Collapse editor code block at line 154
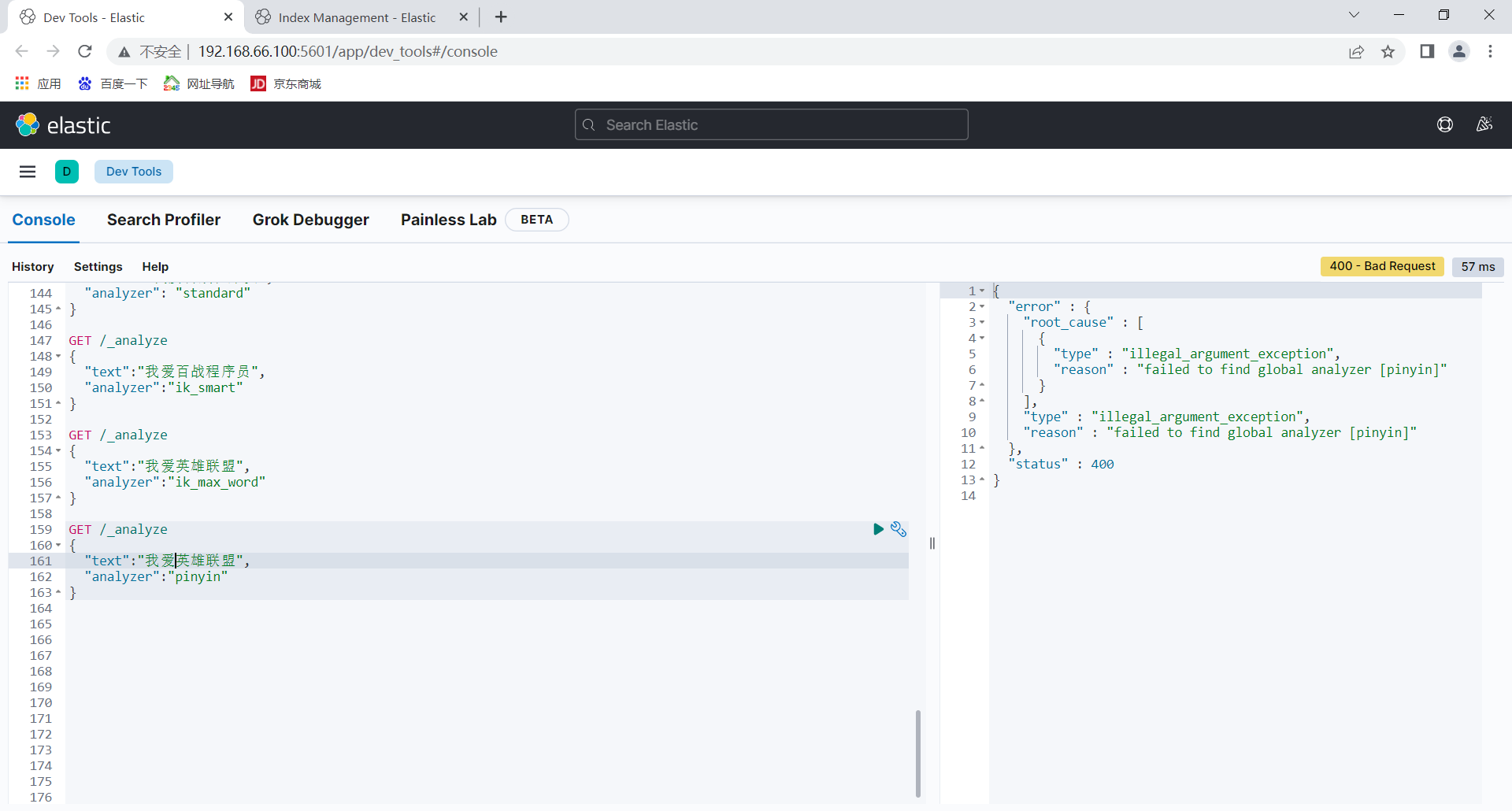 point(58,450)
